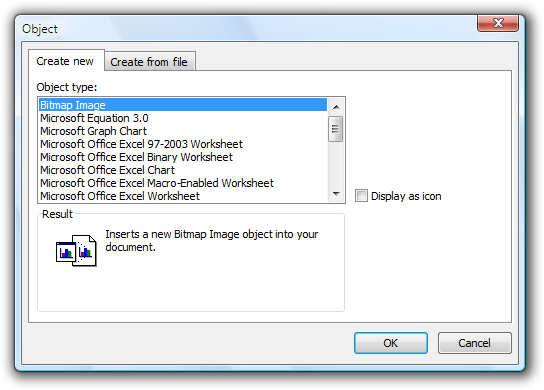Click the bitmap object icon in Result

[x=76, y=251]
